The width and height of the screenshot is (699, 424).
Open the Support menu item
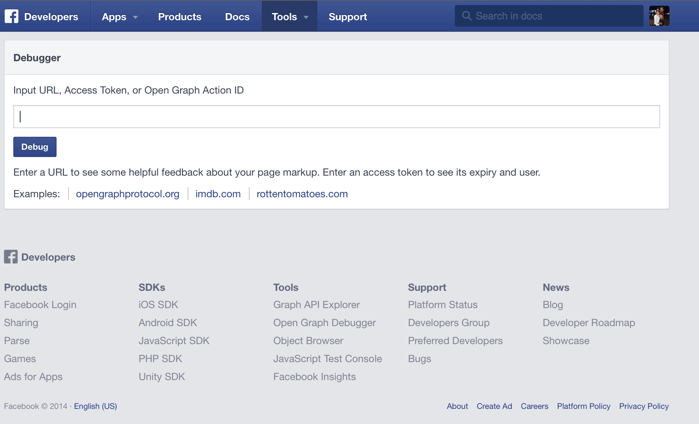pyautogui.click(x=348, y=16)
